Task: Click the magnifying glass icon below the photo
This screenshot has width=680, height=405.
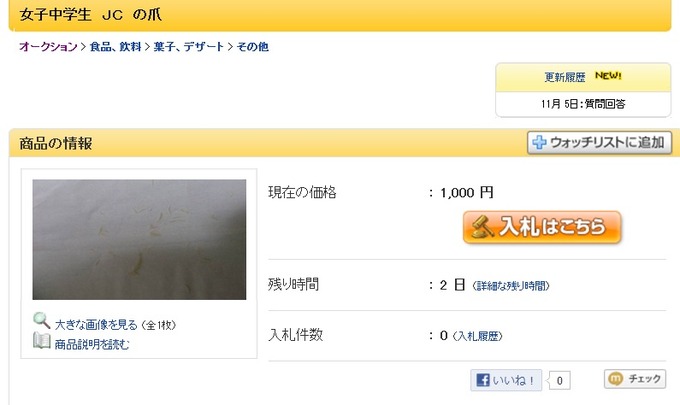Action: [42, 321]
